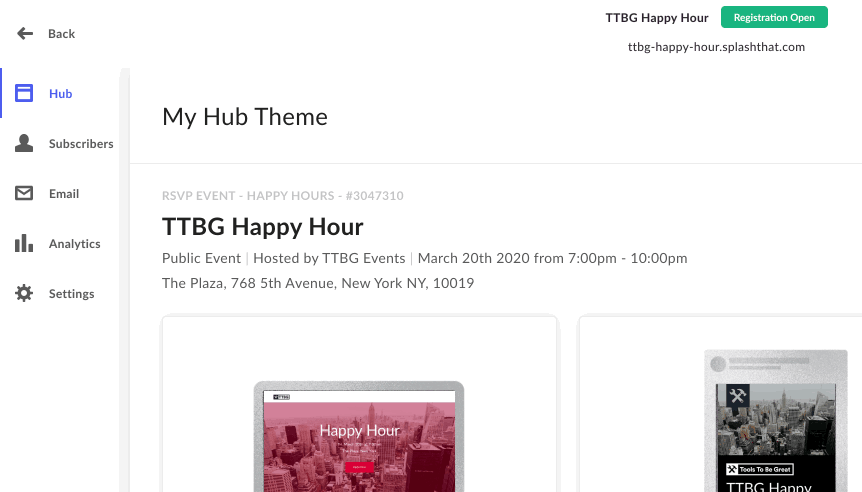Click the Back arrow icon
This screenshot has width=862, height=492.
point(25,34)
